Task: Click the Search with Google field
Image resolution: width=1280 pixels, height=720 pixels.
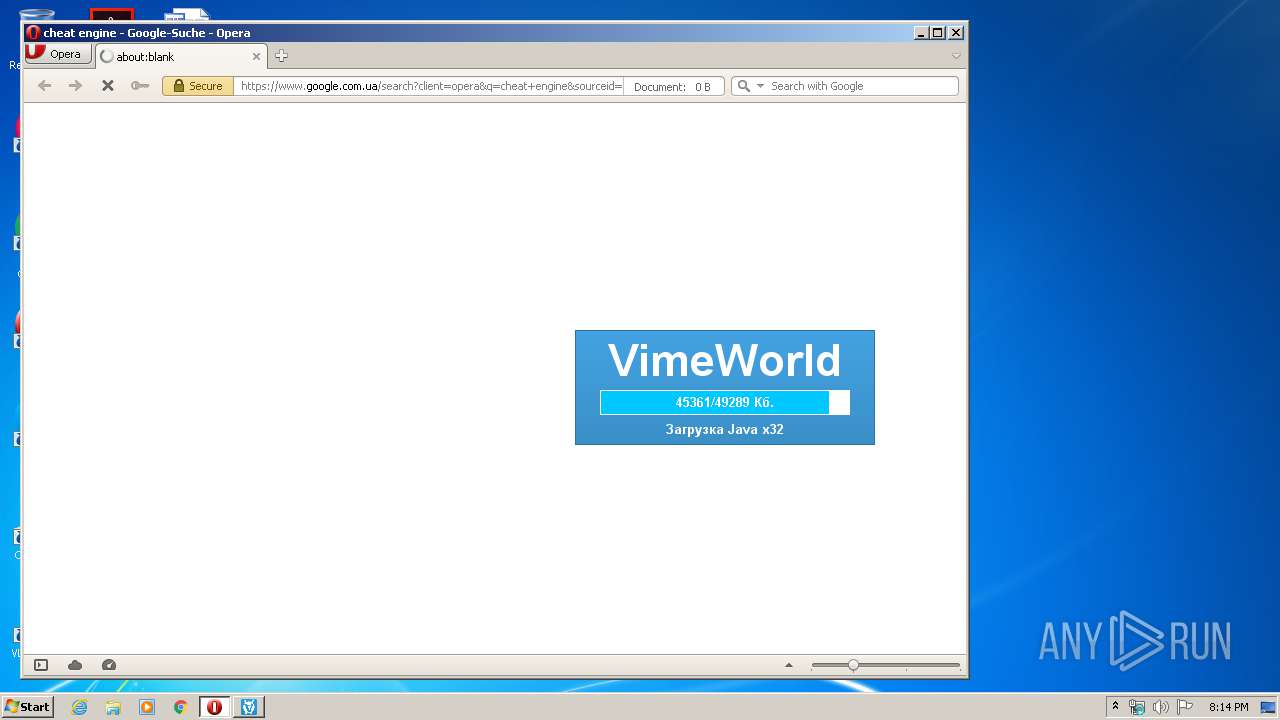Action: click(x=862, y=86)
